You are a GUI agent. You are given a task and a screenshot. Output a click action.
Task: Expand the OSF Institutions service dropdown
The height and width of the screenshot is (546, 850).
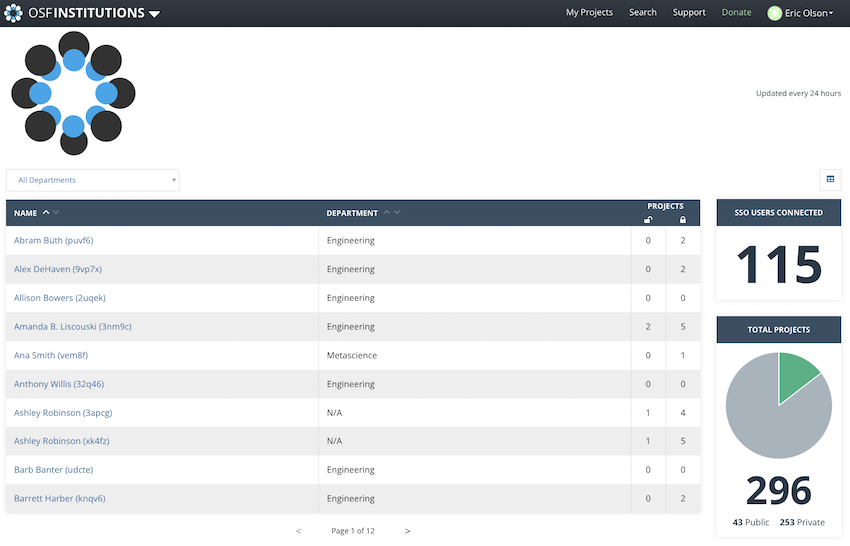pyautogui.click(x=154, y=14)
